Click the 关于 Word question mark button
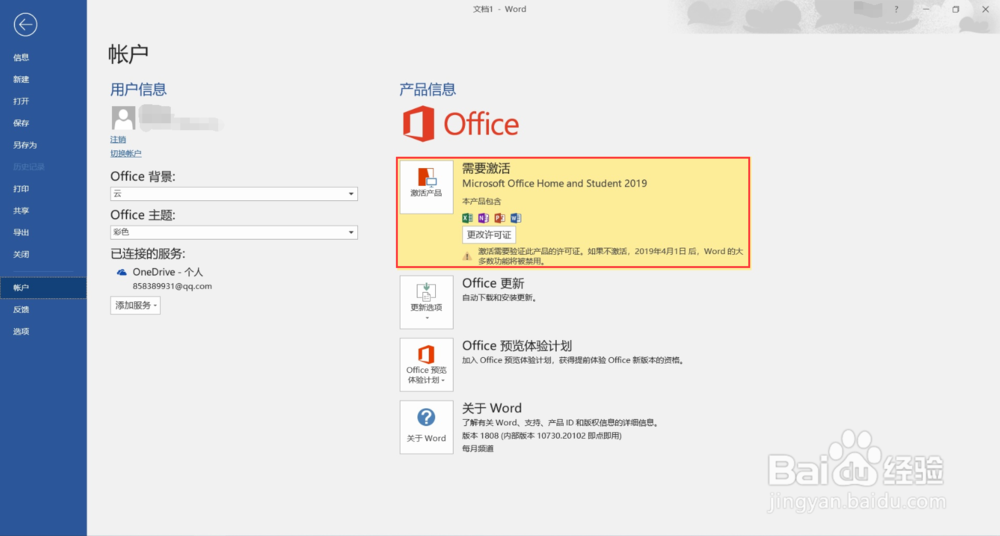This screenshot has width=1000, height=536. tap(426, 427)
